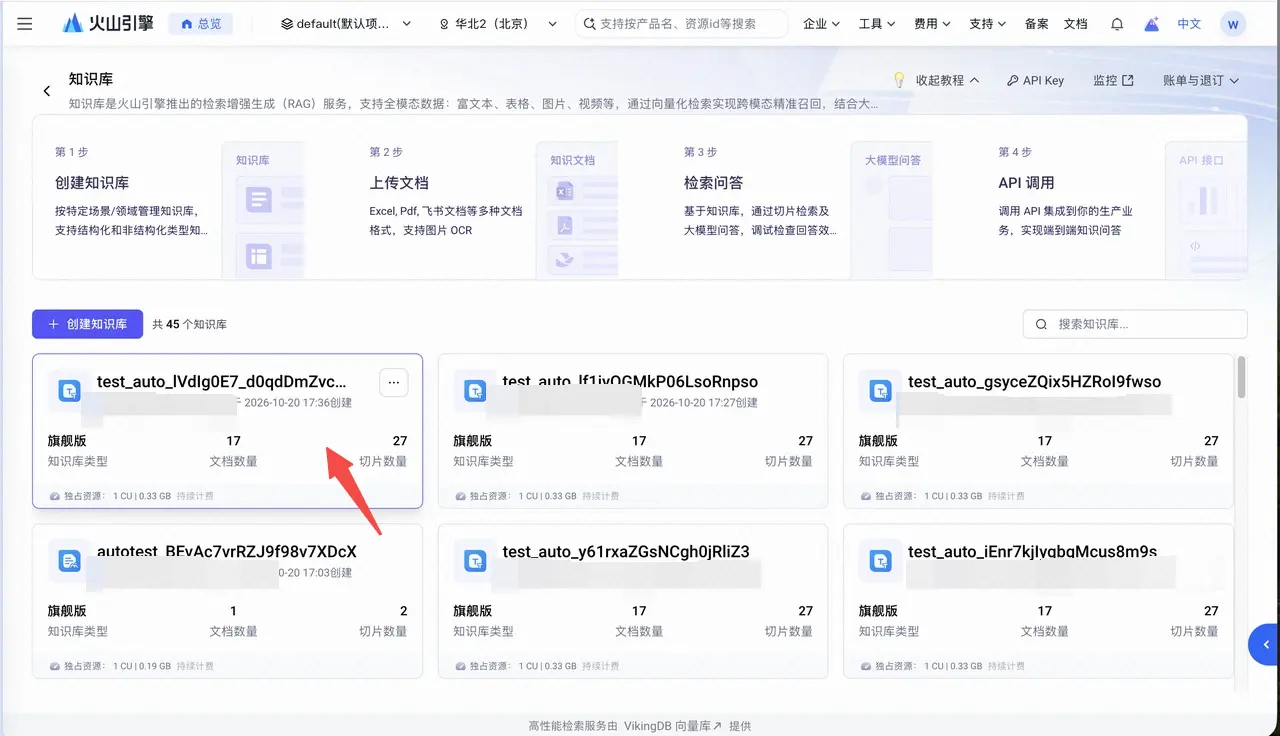Click the 共 45 个知识库 count text
Viewport: 1280px width, 736px height.
pos(190,324)
